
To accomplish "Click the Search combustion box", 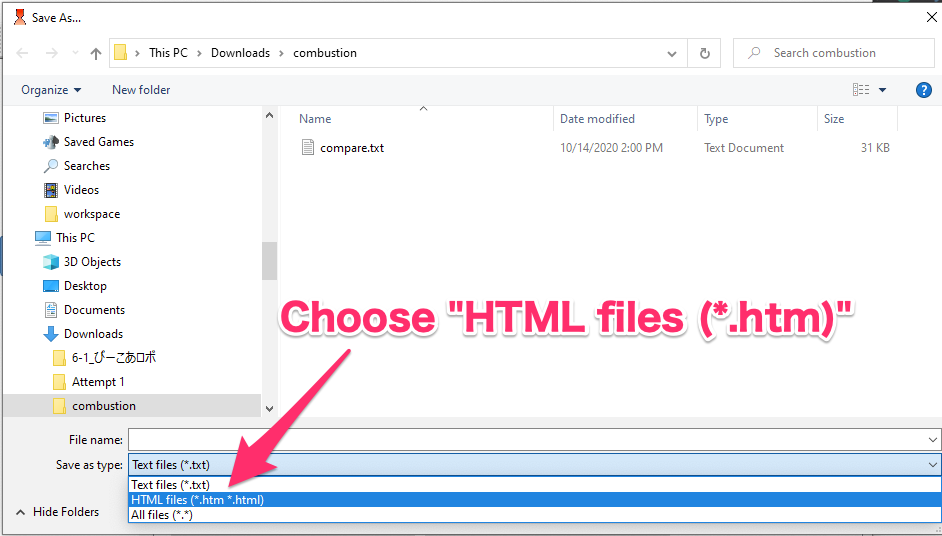I will point(834,53).
